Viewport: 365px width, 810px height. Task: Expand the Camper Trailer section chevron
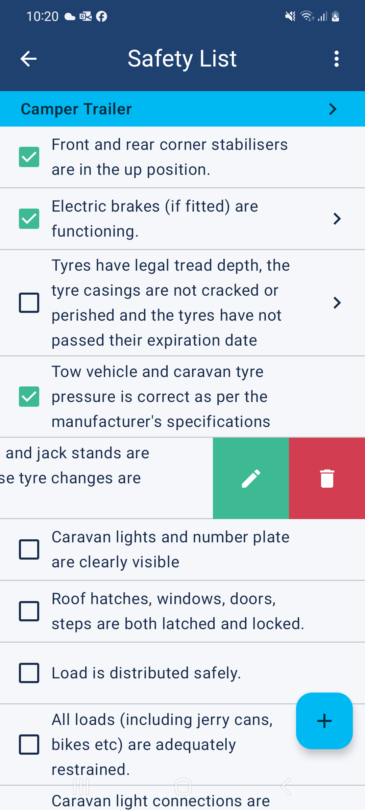click(333, 109)
